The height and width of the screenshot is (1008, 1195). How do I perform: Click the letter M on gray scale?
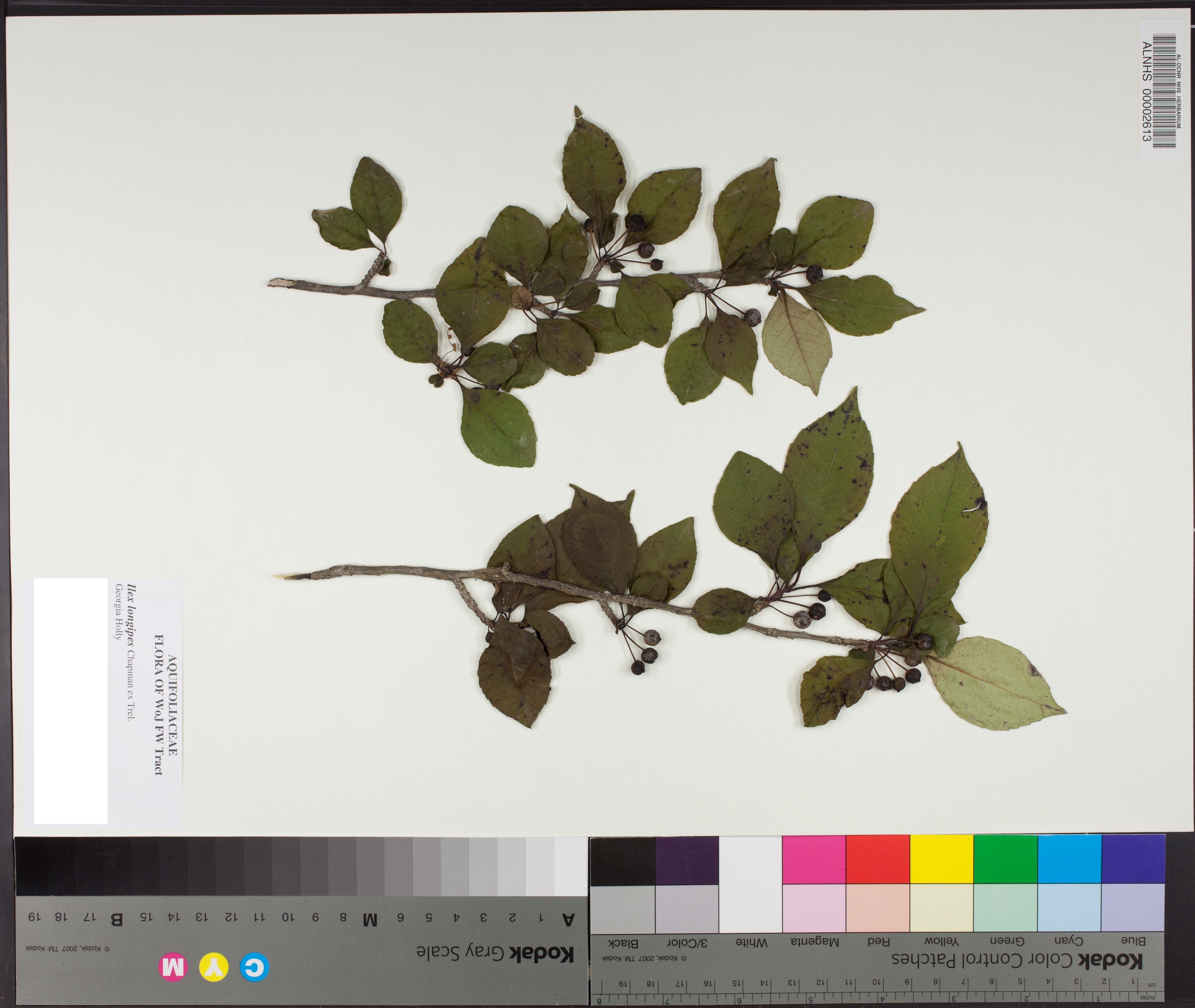[x=370, y=920]
